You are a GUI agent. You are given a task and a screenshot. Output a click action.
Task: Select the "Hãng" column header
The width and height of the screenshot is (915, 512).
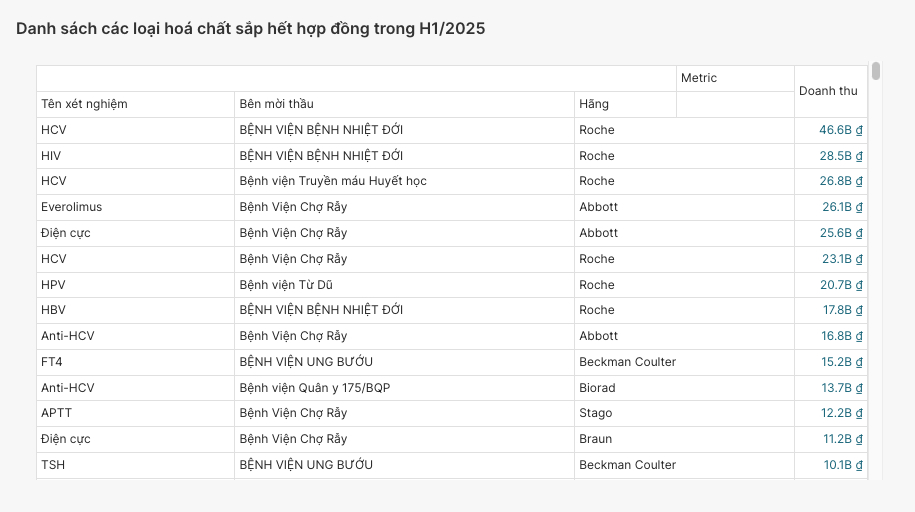click(x=593, y=104)
